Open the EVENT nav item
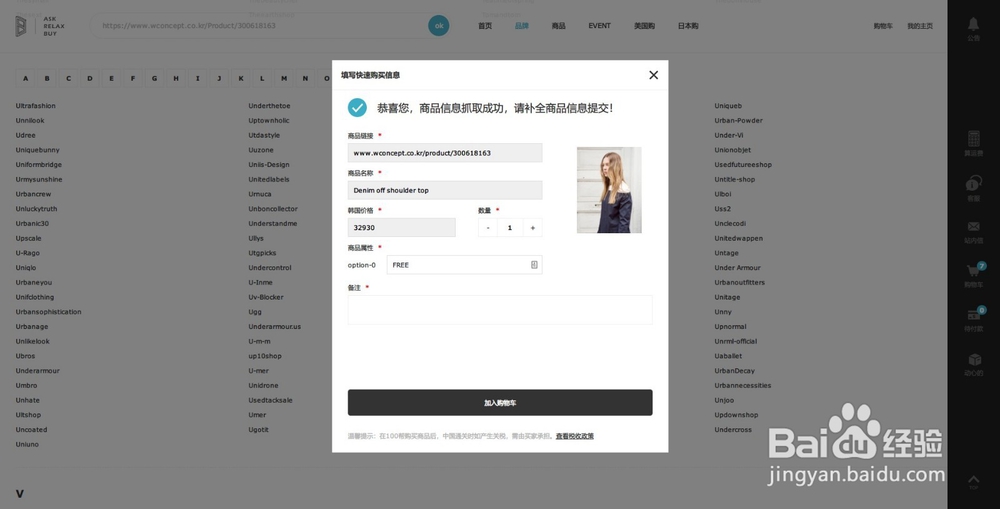This screenshot has height=509, width=1000. coord(599,26)
